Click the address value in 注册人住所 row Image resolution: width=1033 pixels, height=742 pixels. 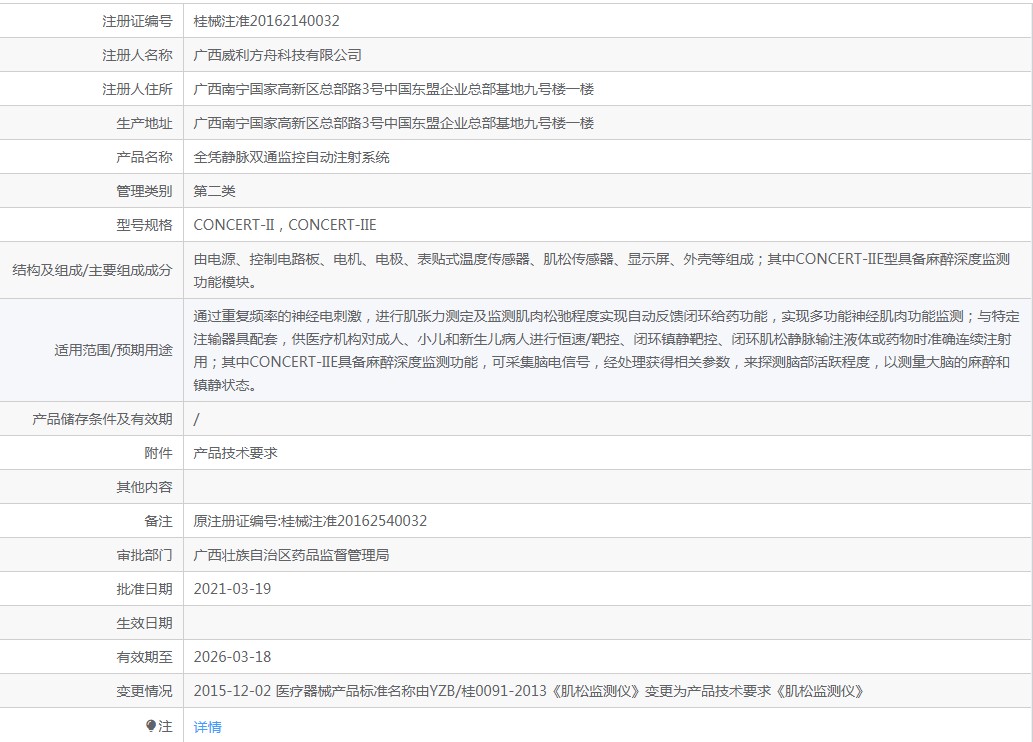click(393, 89)
